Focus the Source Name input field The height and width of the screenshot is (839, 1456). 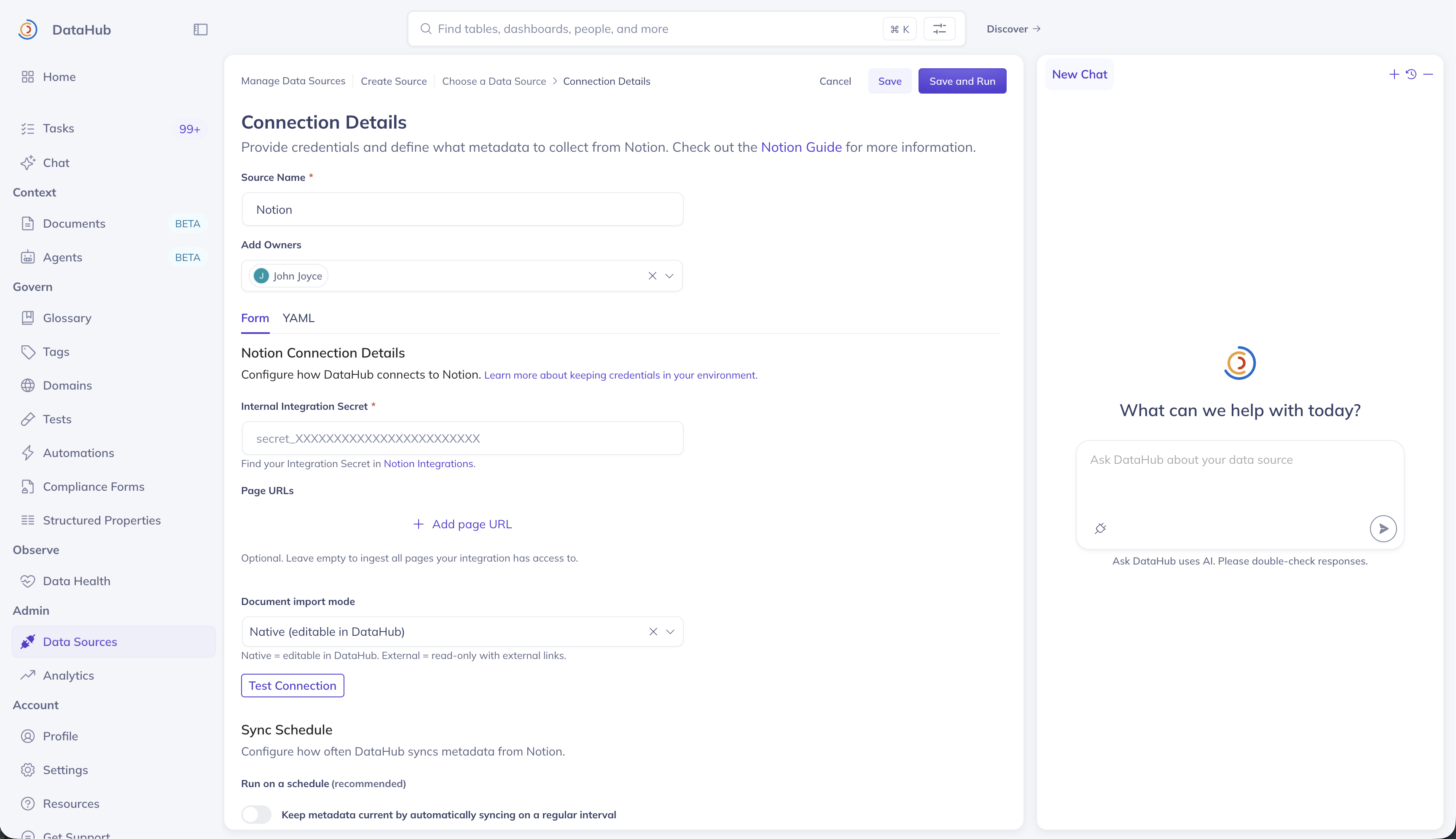462,210
